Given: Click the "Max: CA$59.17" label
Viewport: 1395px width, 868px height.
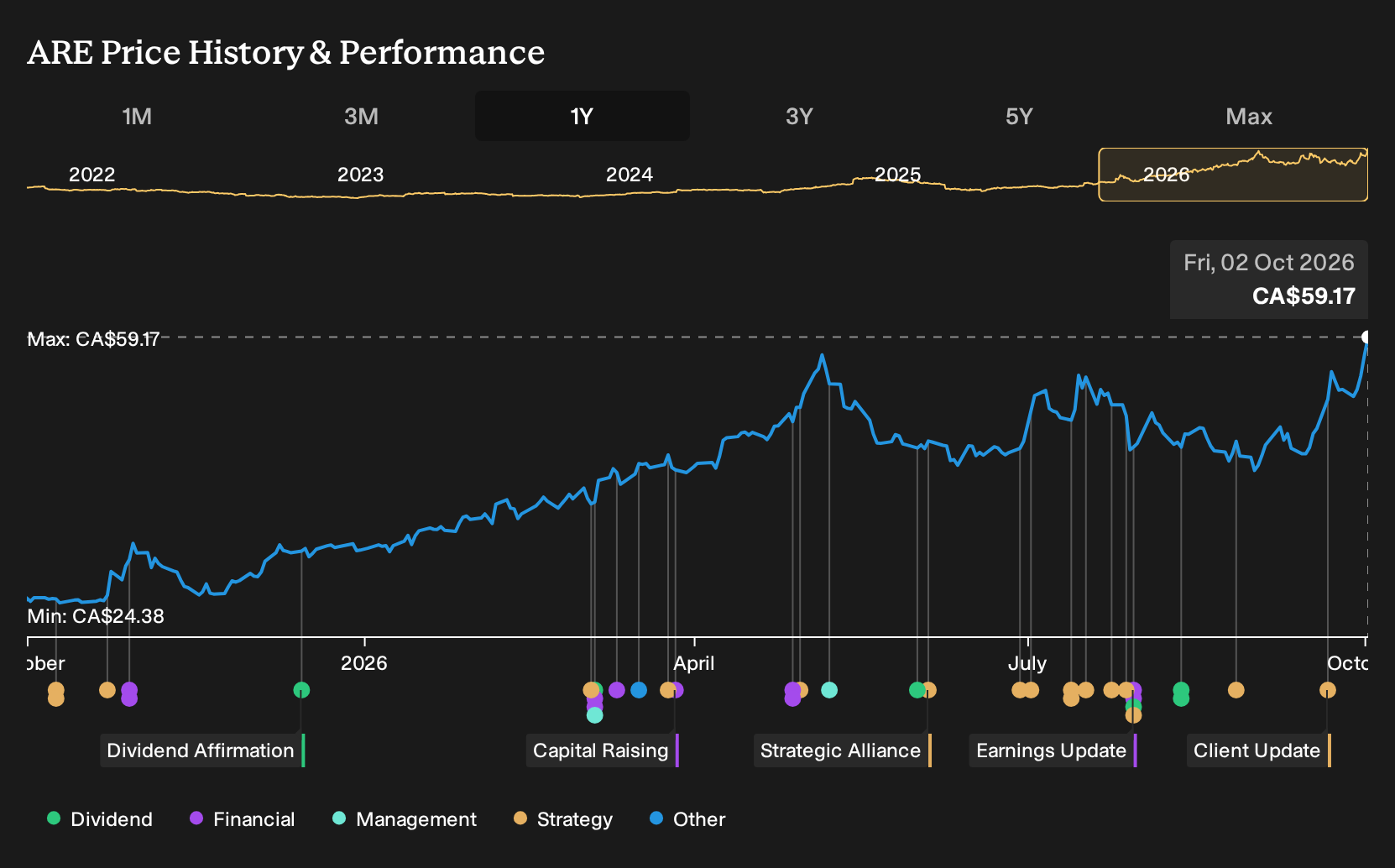Looking at the screenshot, I should 93,339.
